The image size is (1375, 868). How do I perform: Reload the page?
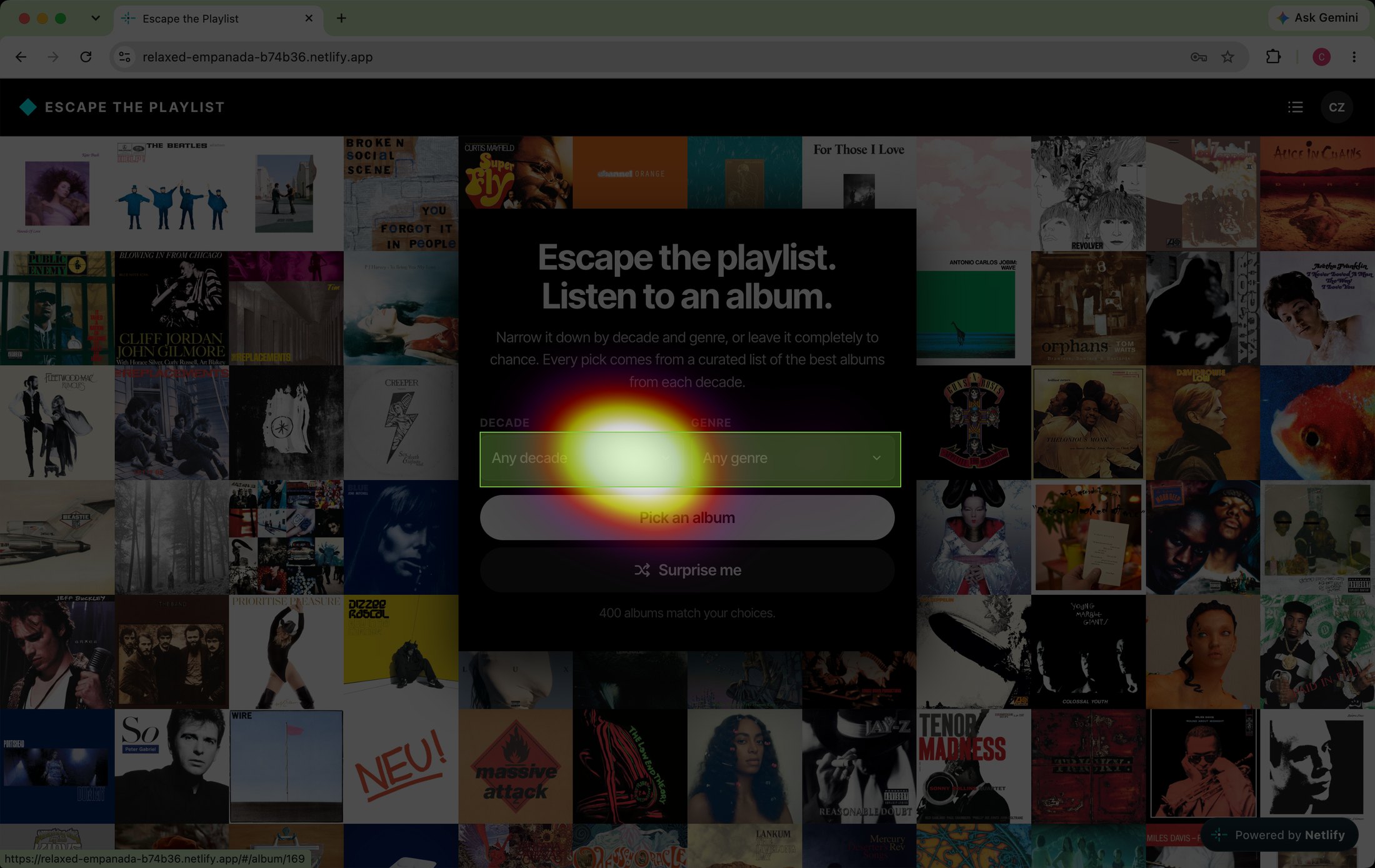pyautogui.click(x=86, y=57)
